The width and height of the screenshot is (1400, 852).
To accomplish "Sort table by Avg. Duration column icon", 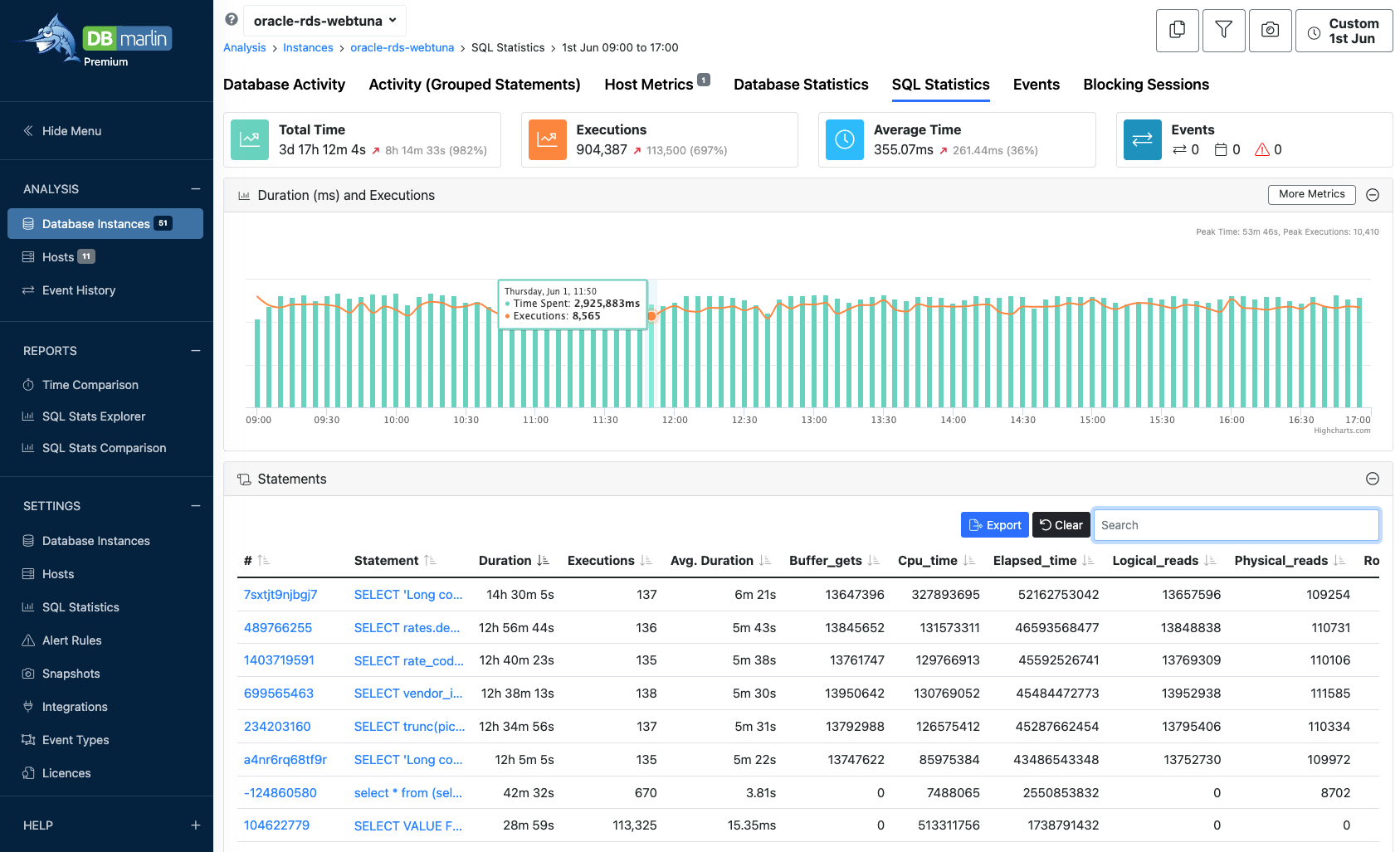I will click(x=765, y=561).
